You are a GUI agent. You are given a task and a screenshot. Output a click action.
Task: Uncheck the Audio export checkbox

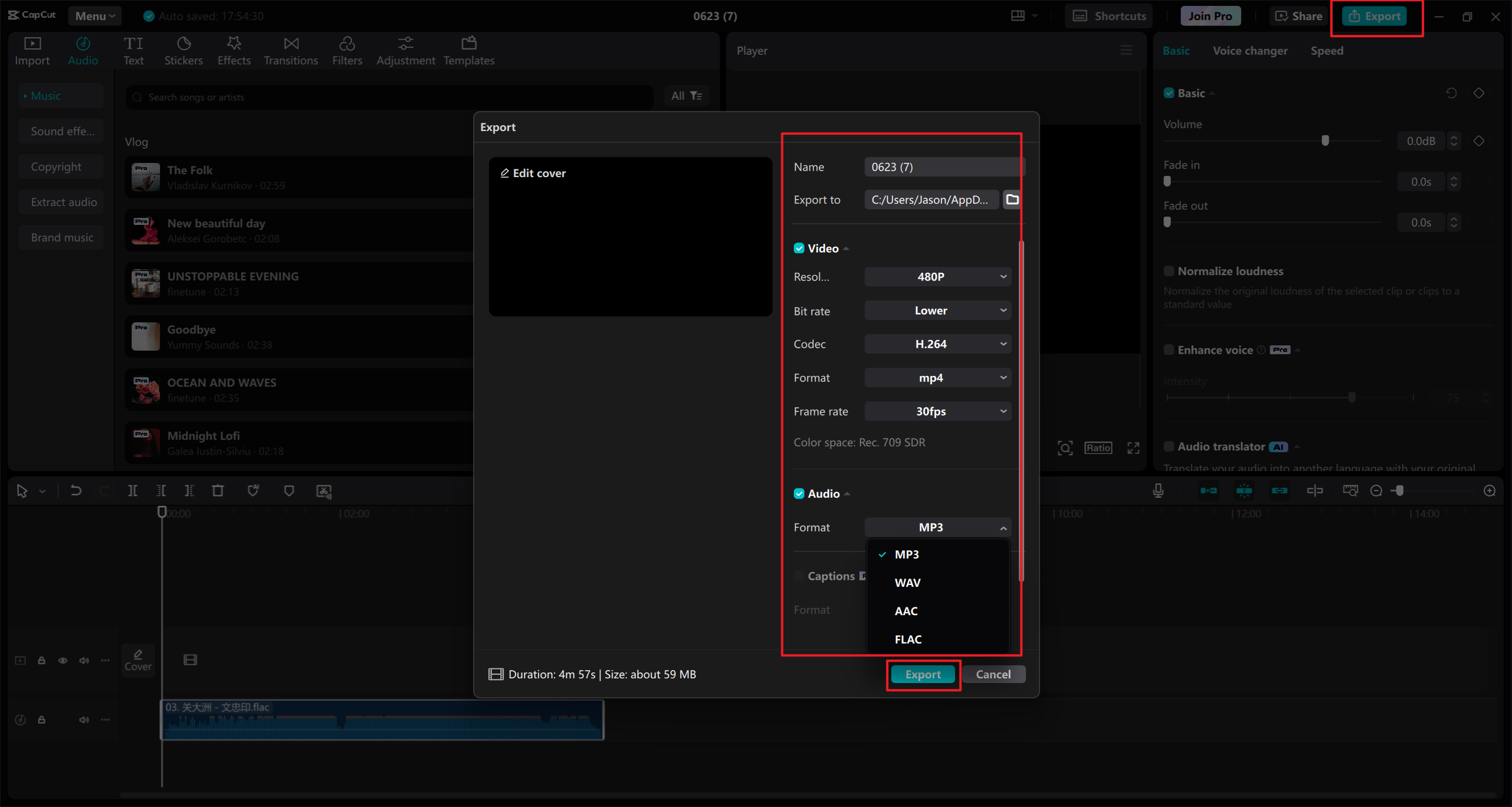click(799, 494)
